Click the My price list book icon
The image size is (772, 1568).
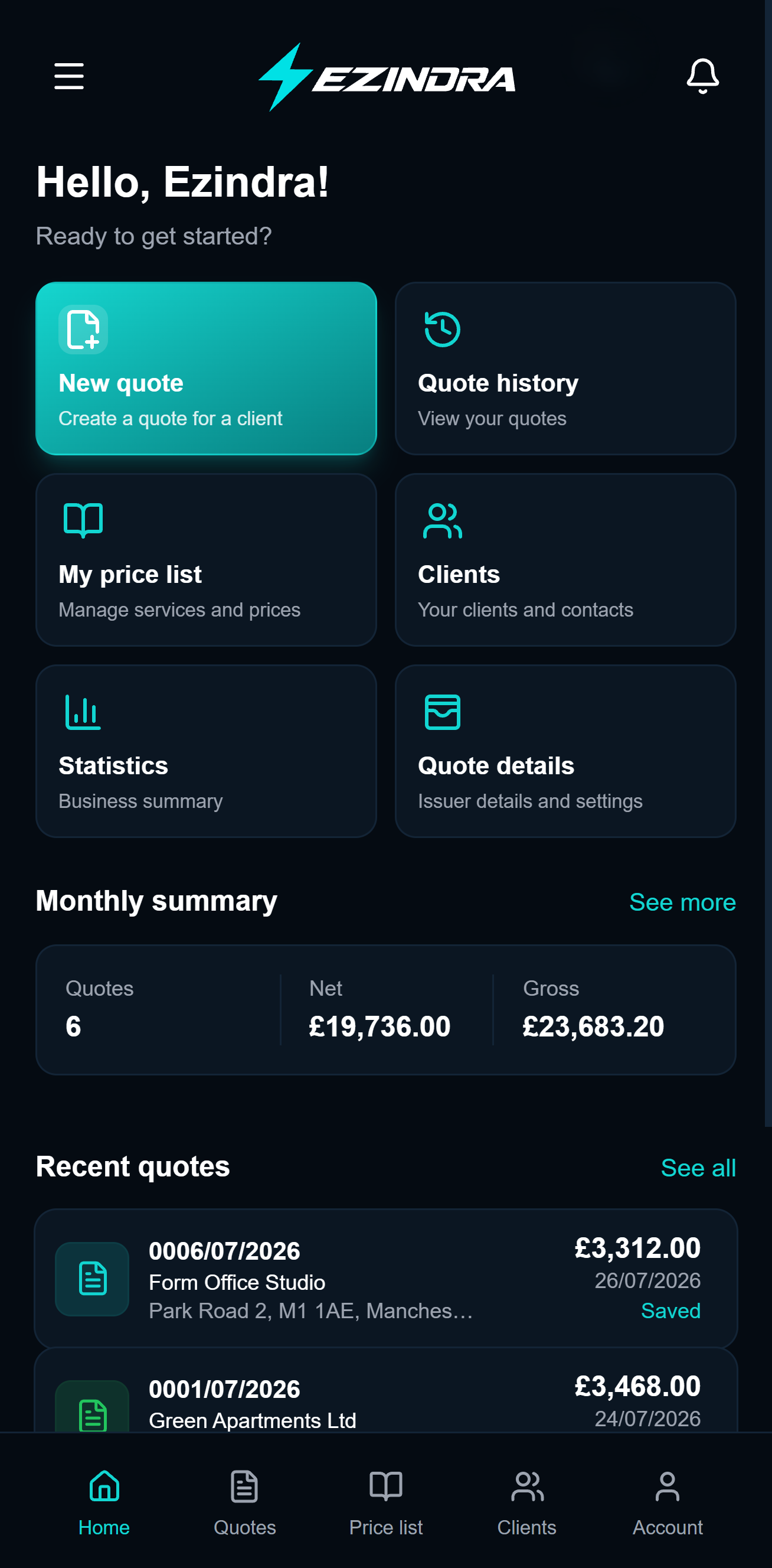pos(83,520)
